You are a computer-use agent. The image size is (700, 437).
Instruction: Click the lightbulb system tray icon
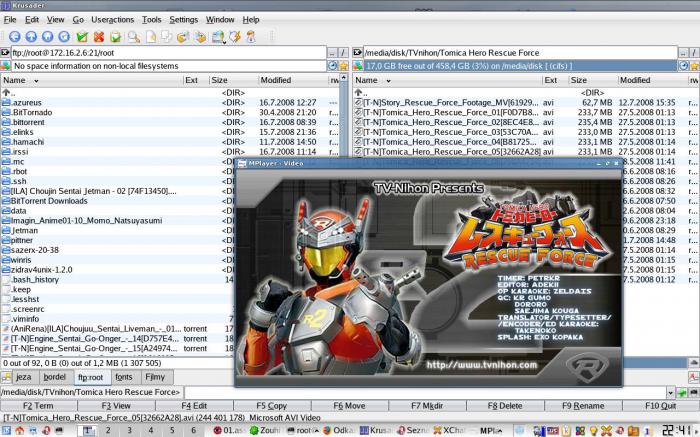[593, 431]
